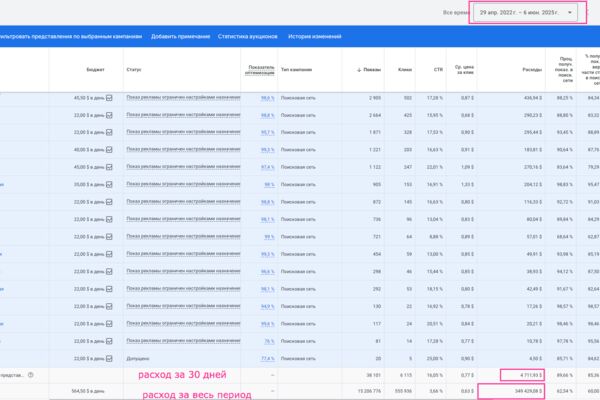Click status link in the 2 664 impressions row

pos(183,115)
